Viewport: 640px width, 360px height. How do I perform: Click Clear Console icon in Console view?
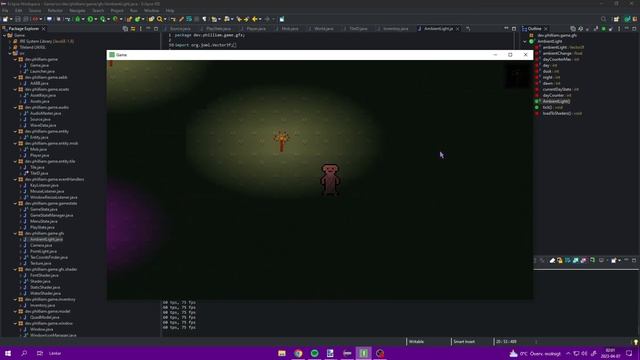(552, 260)
